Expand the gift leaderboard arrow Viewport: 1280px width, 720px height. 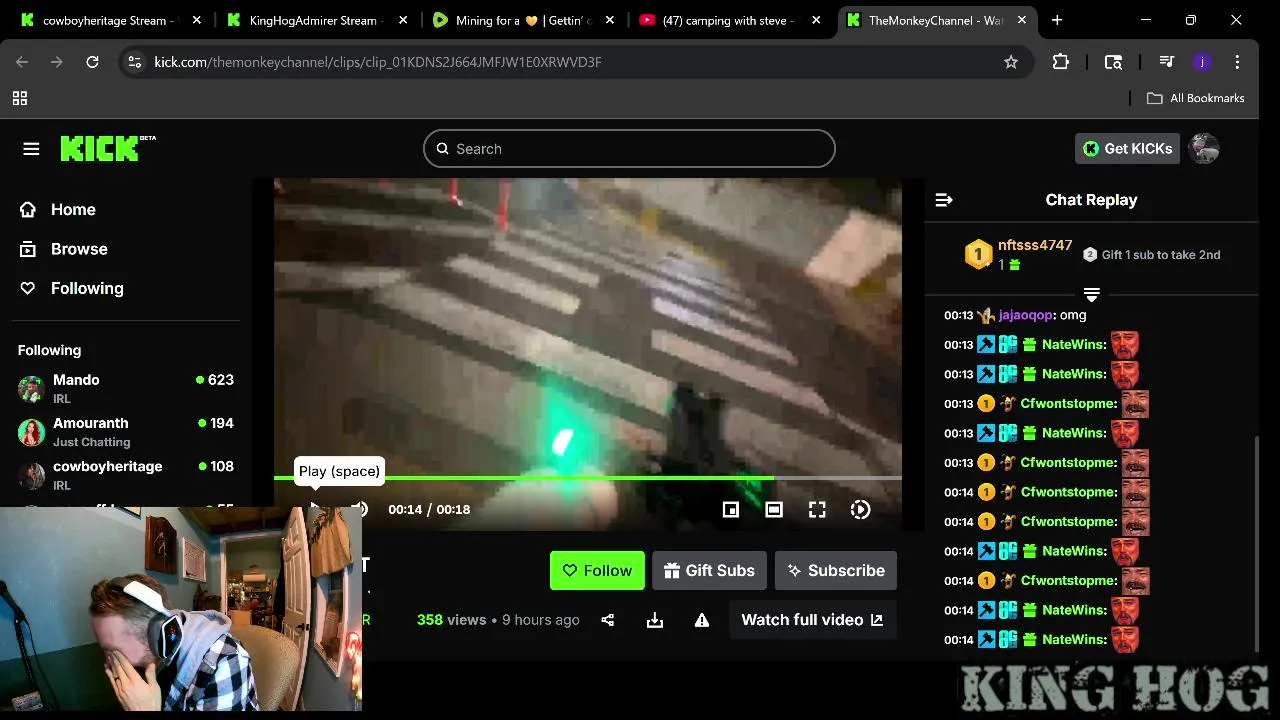click(1092, 295)
